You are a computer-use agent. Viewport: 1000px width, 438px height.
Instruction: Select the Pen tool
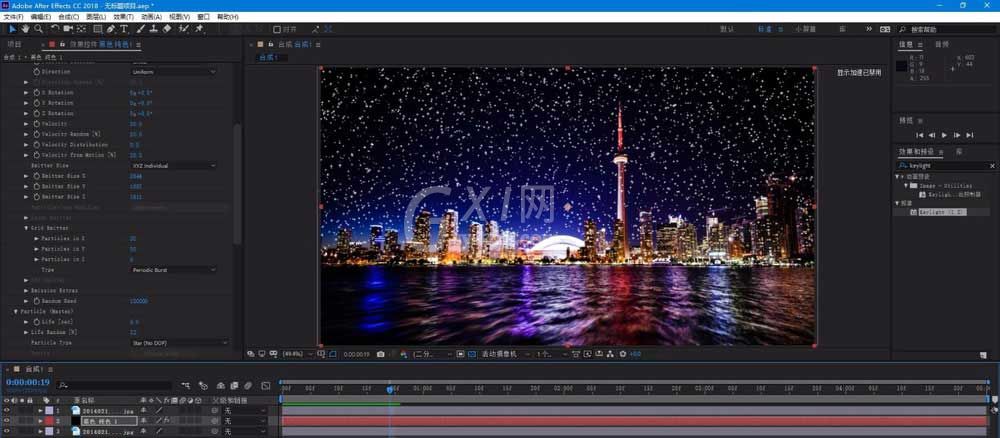[x=111, y=29]
